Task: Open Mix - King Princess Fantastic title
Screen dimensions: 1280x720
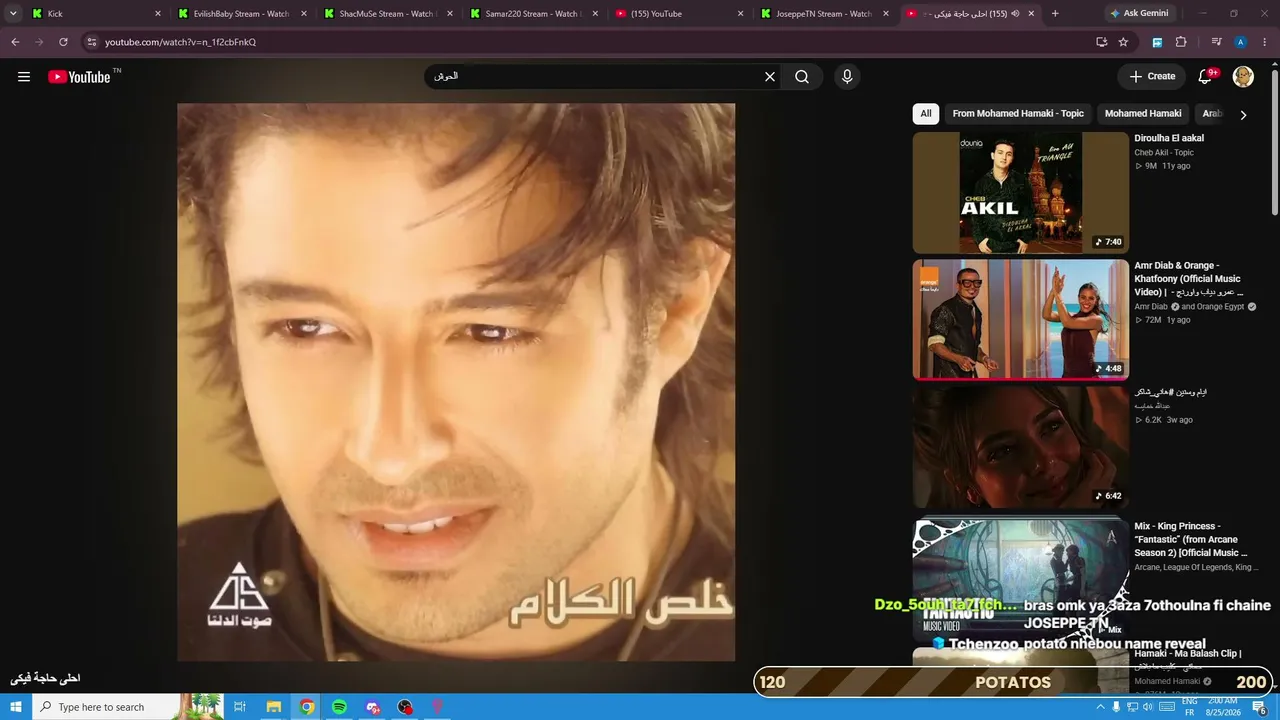Action: (1191, 540)
